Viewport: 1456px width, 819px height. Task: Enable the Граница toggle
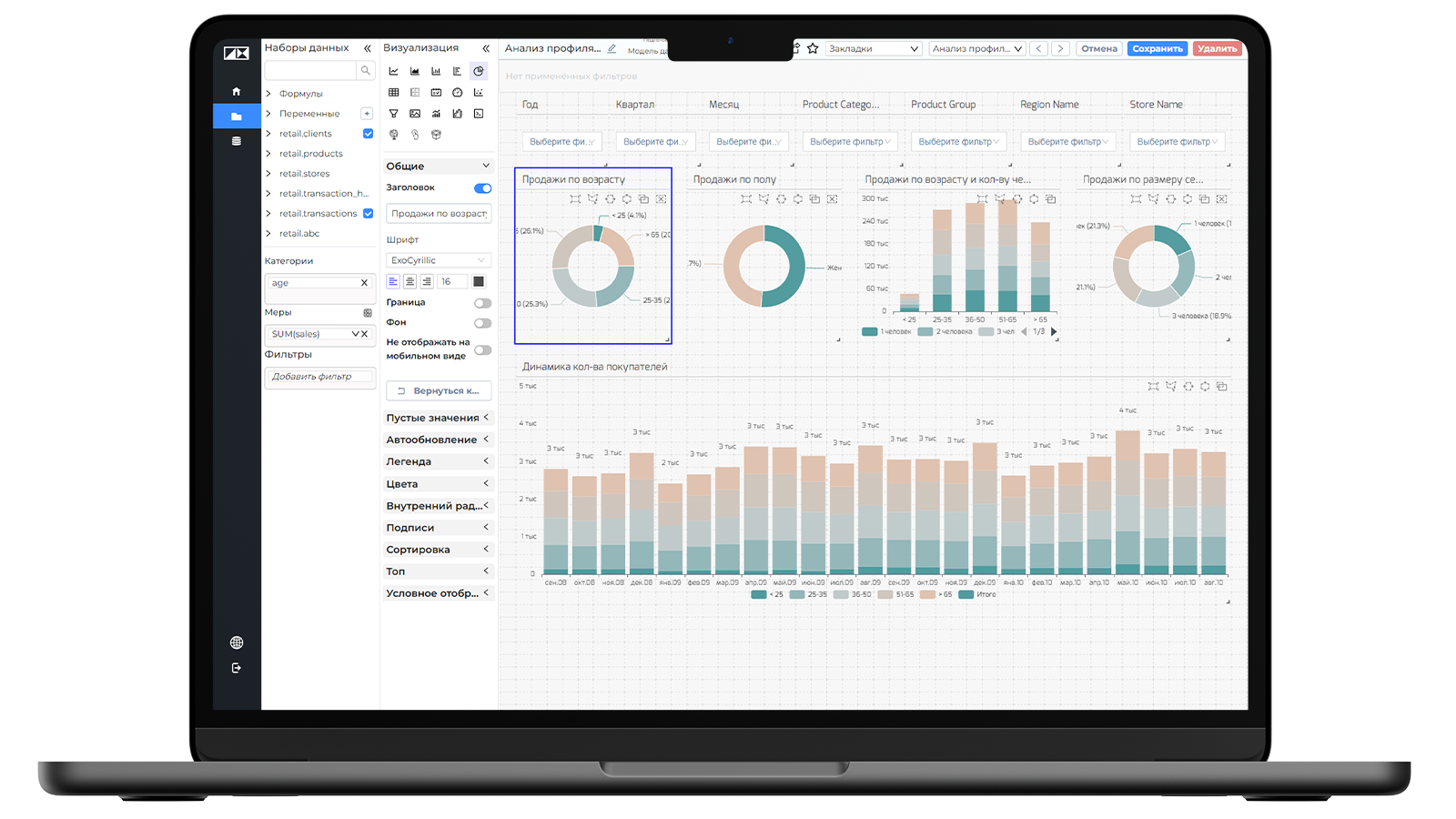click(x=482, y=303)
